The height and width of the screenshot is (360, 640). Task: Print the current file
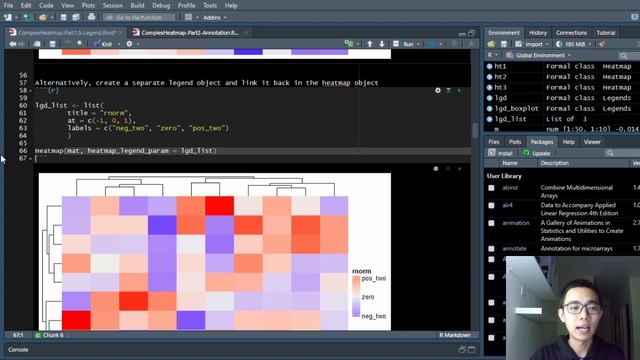pos(91,17)
